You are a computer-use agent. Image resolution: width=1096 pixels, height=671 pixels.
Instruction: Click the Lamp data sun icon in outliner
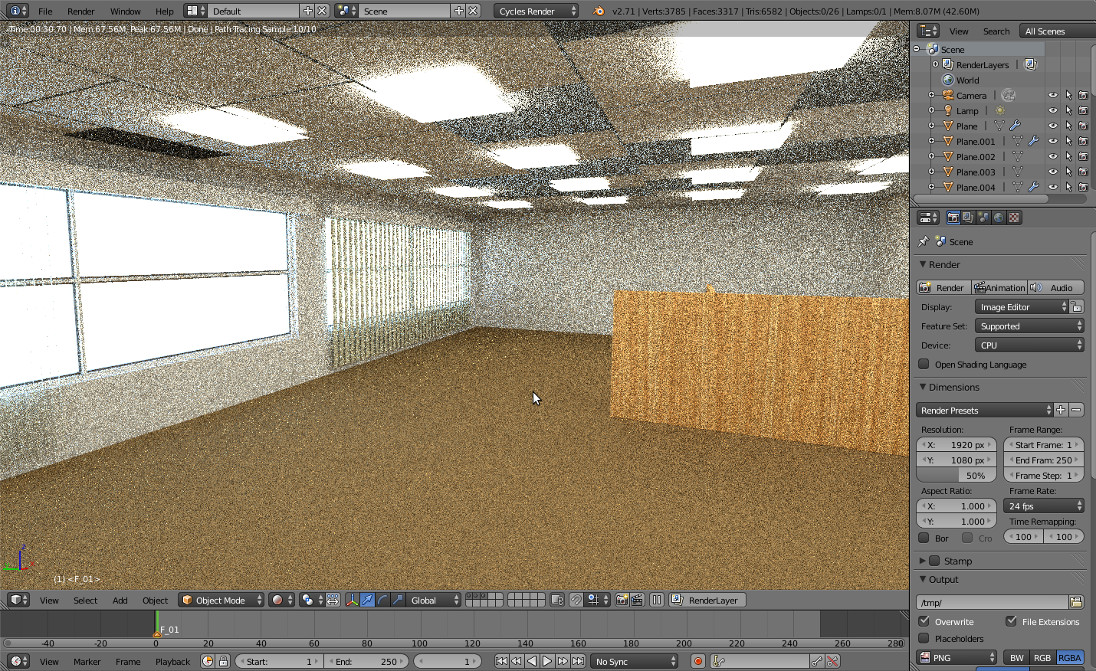1000,110
